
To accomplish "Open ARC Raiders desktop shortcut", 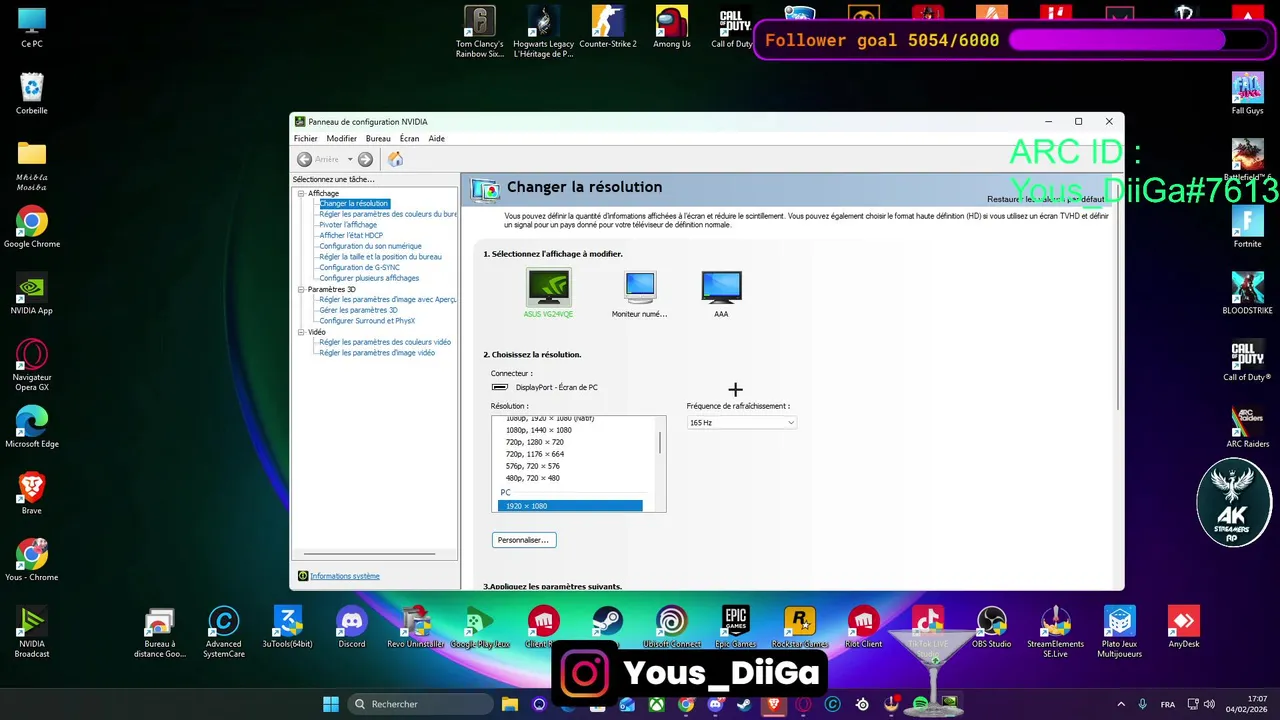I will pyautogui.click(x=1247, y=428).
